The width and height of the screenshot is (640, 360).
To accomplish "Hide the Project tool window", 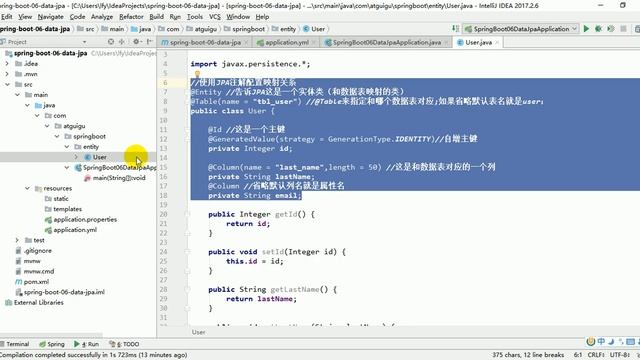I will point(150,42).
